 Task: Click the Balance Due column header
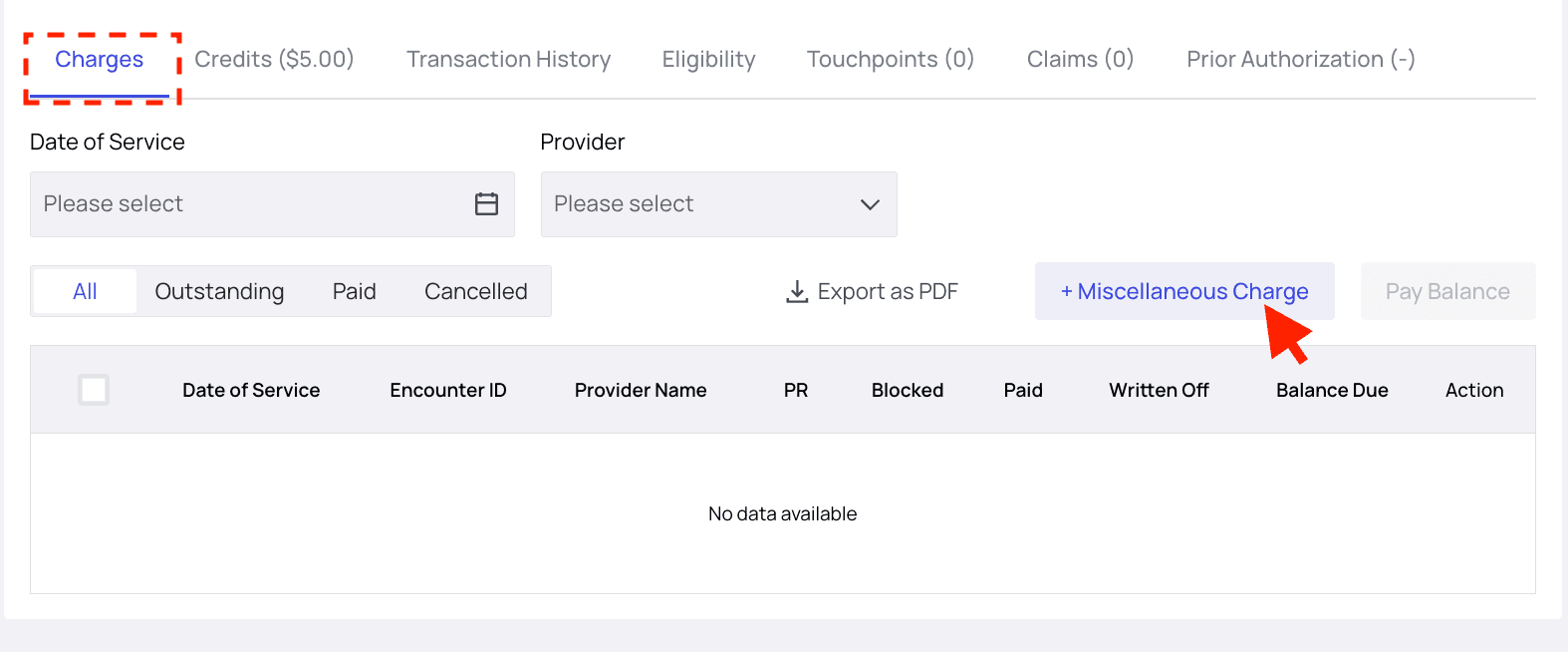pyautogui.click(x=1332, y=391)
